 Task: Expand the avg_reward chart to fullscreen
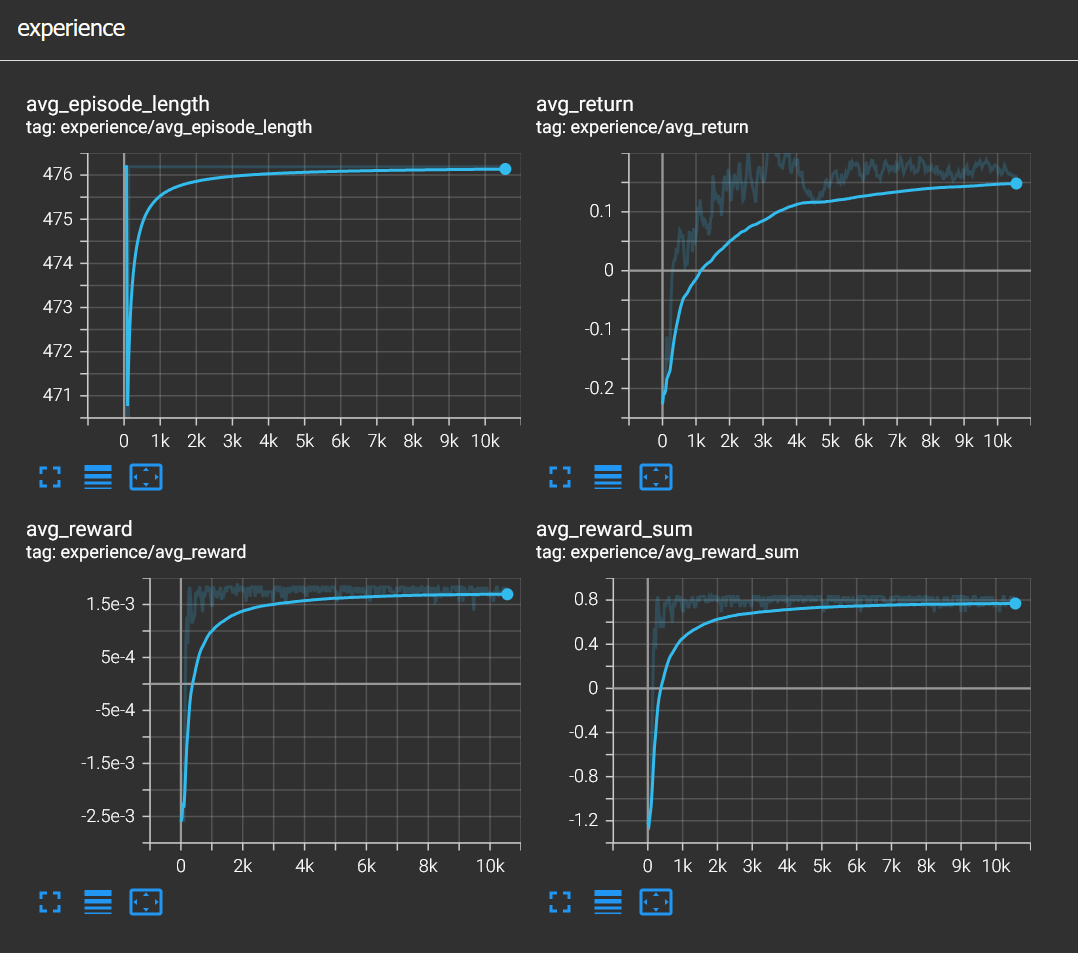49,902
